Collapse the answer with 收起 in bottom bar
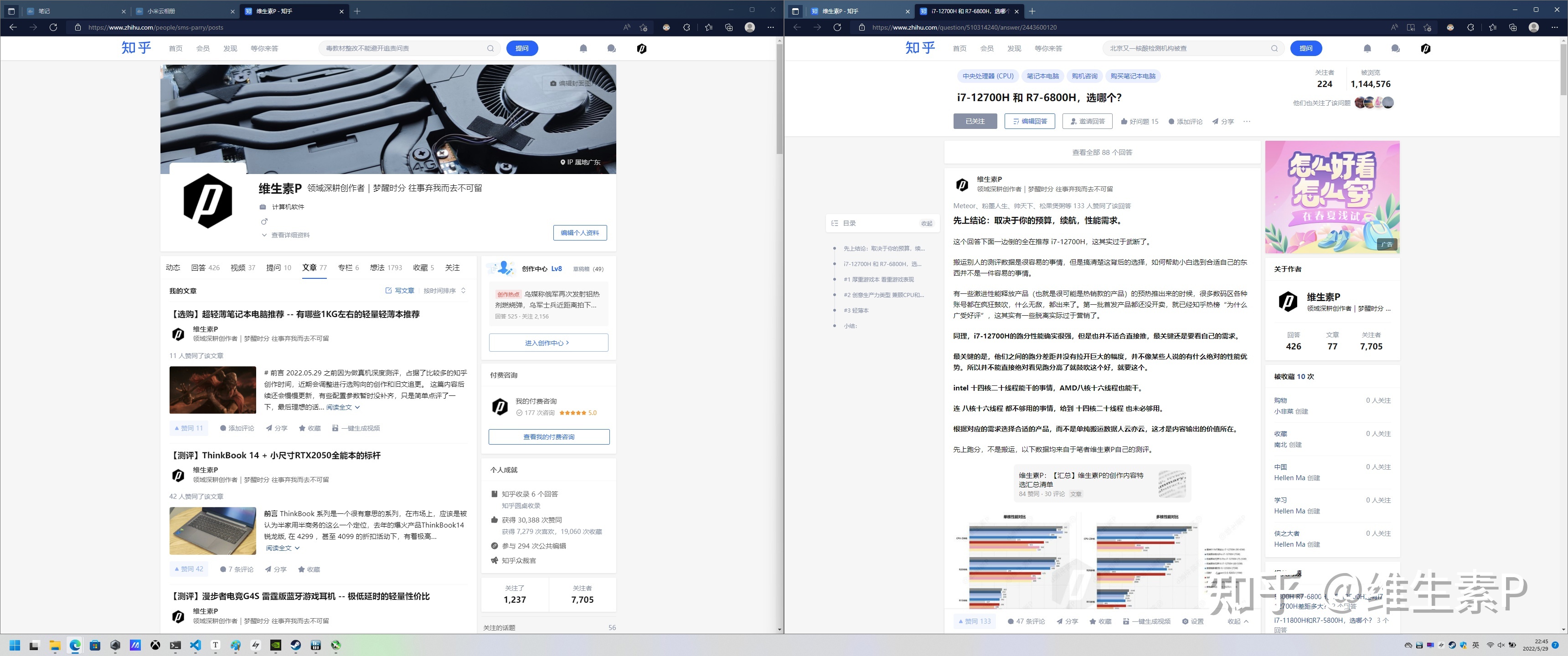This screenshot has height=656, width=1568. pos(1238,621)
